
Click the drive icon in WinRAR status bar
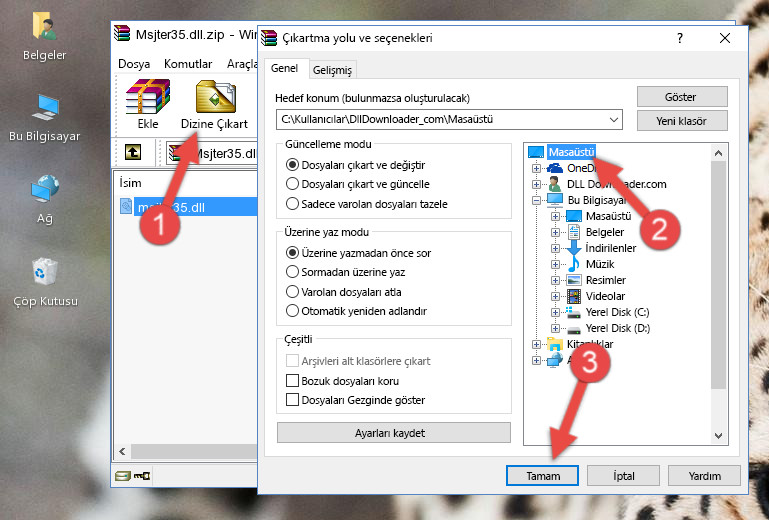pyautogui.click(x=123, y=475)
